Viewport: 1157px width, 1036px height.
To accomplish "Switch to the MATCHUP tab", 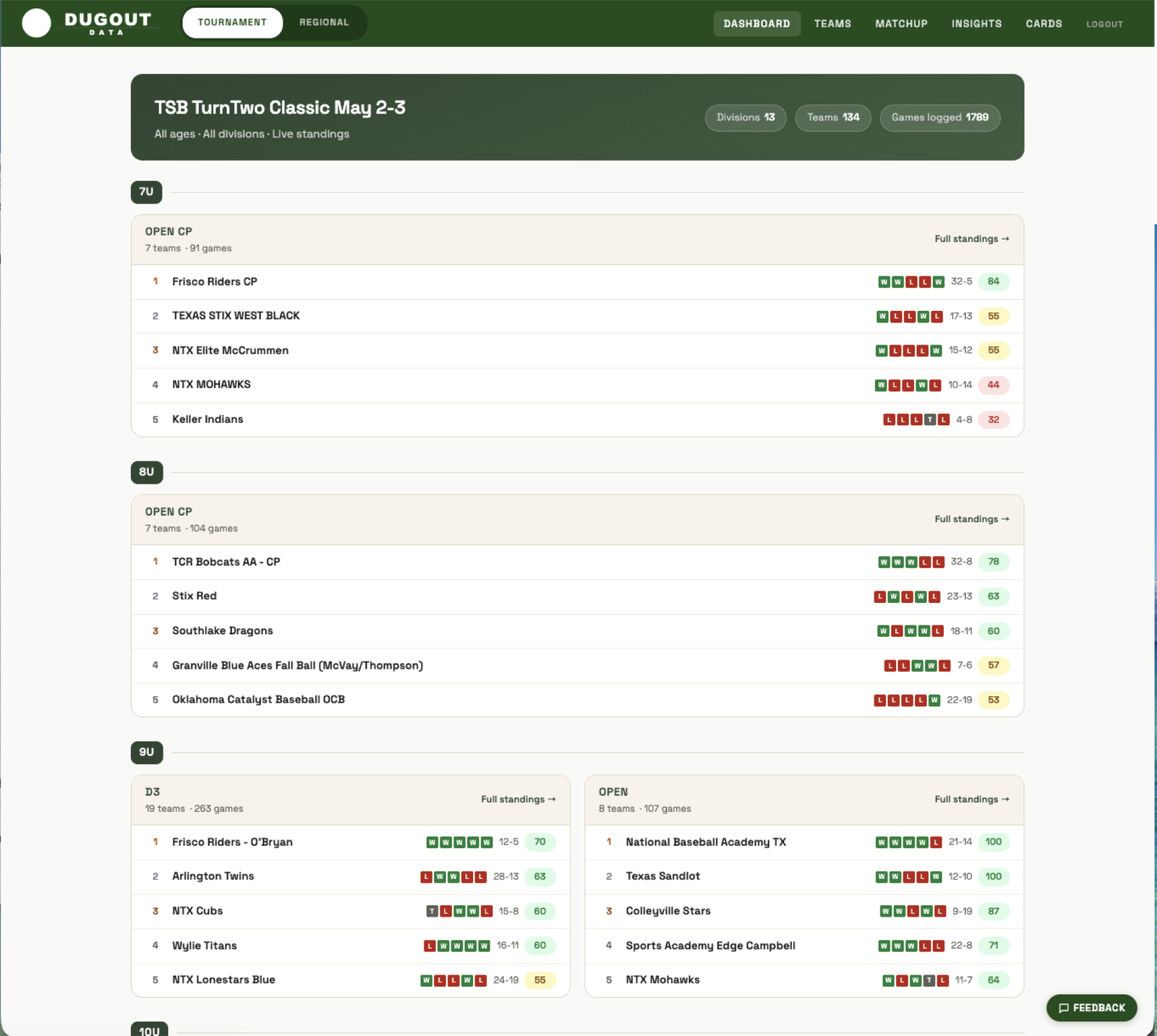I will 901,23.
